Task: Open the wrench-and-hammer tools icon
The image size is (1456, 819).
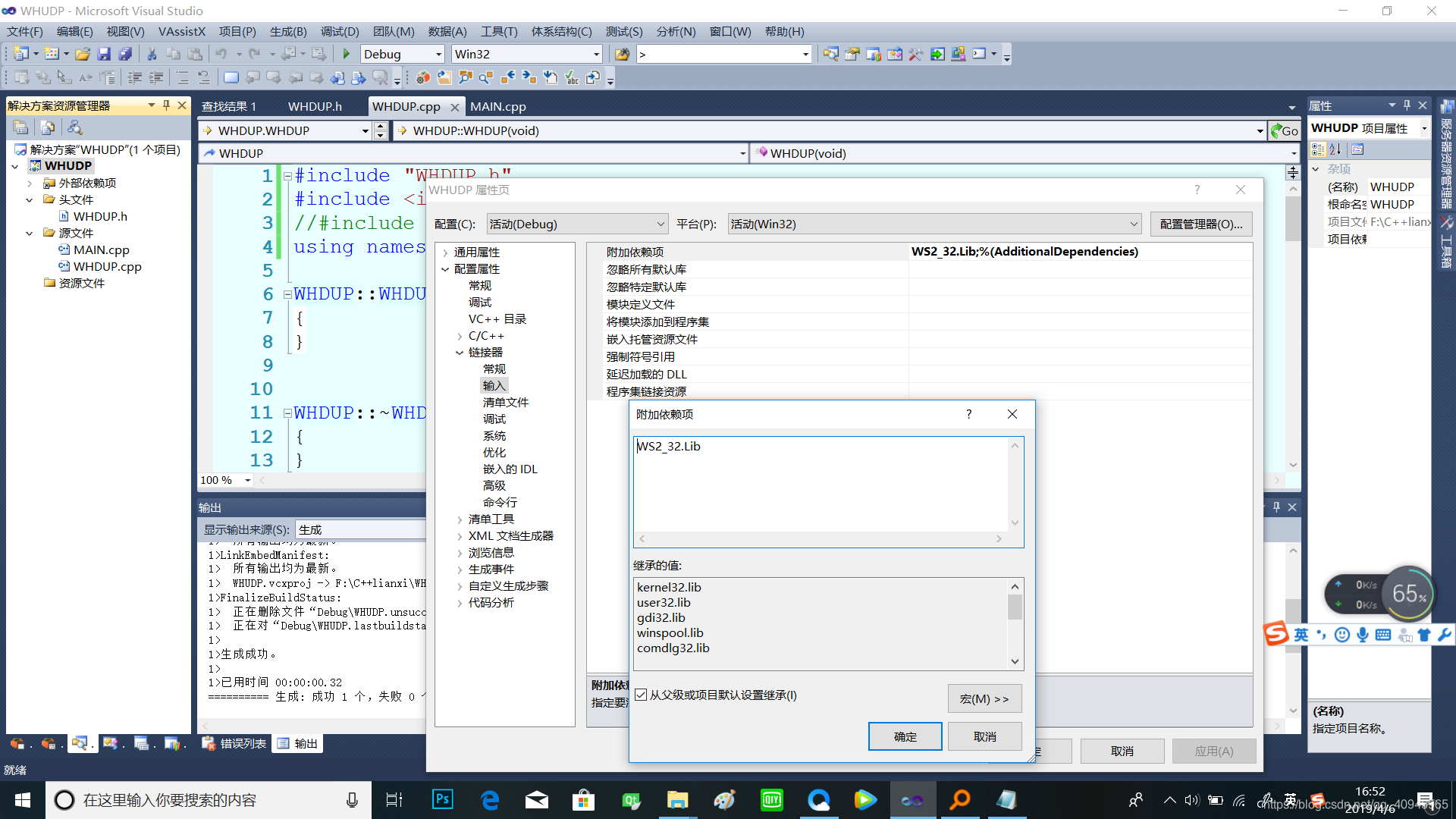Action: (x=916, y=54)
